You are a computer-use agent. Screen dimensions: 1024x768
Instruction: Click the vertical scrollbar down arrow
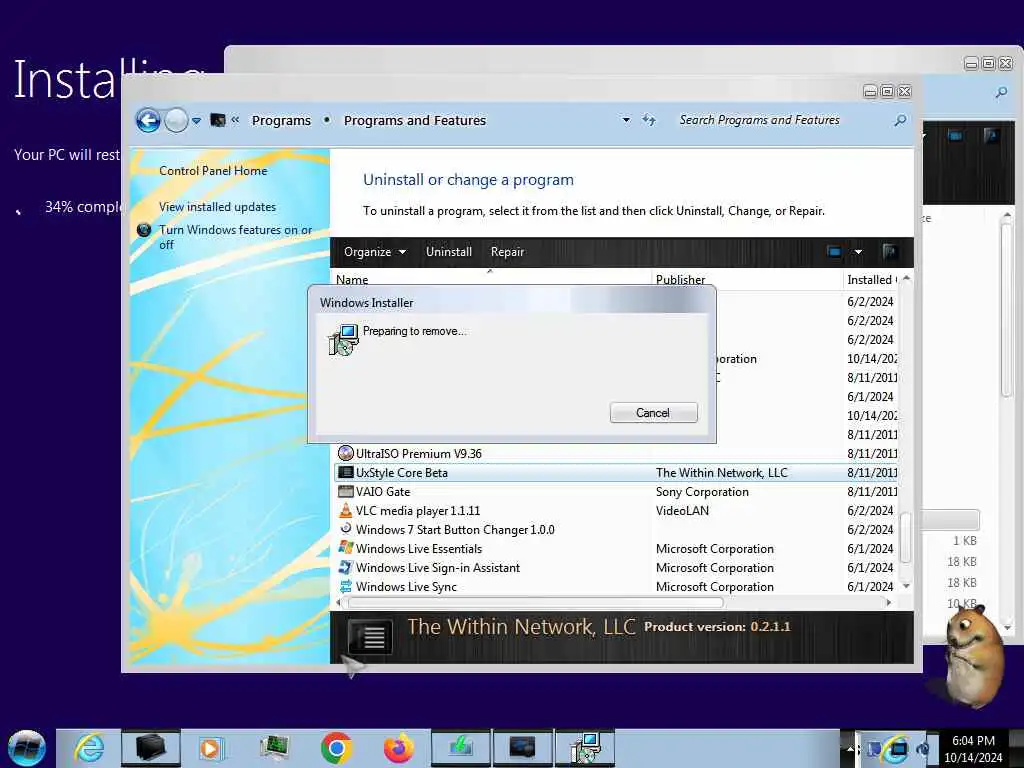click(906, 586)
